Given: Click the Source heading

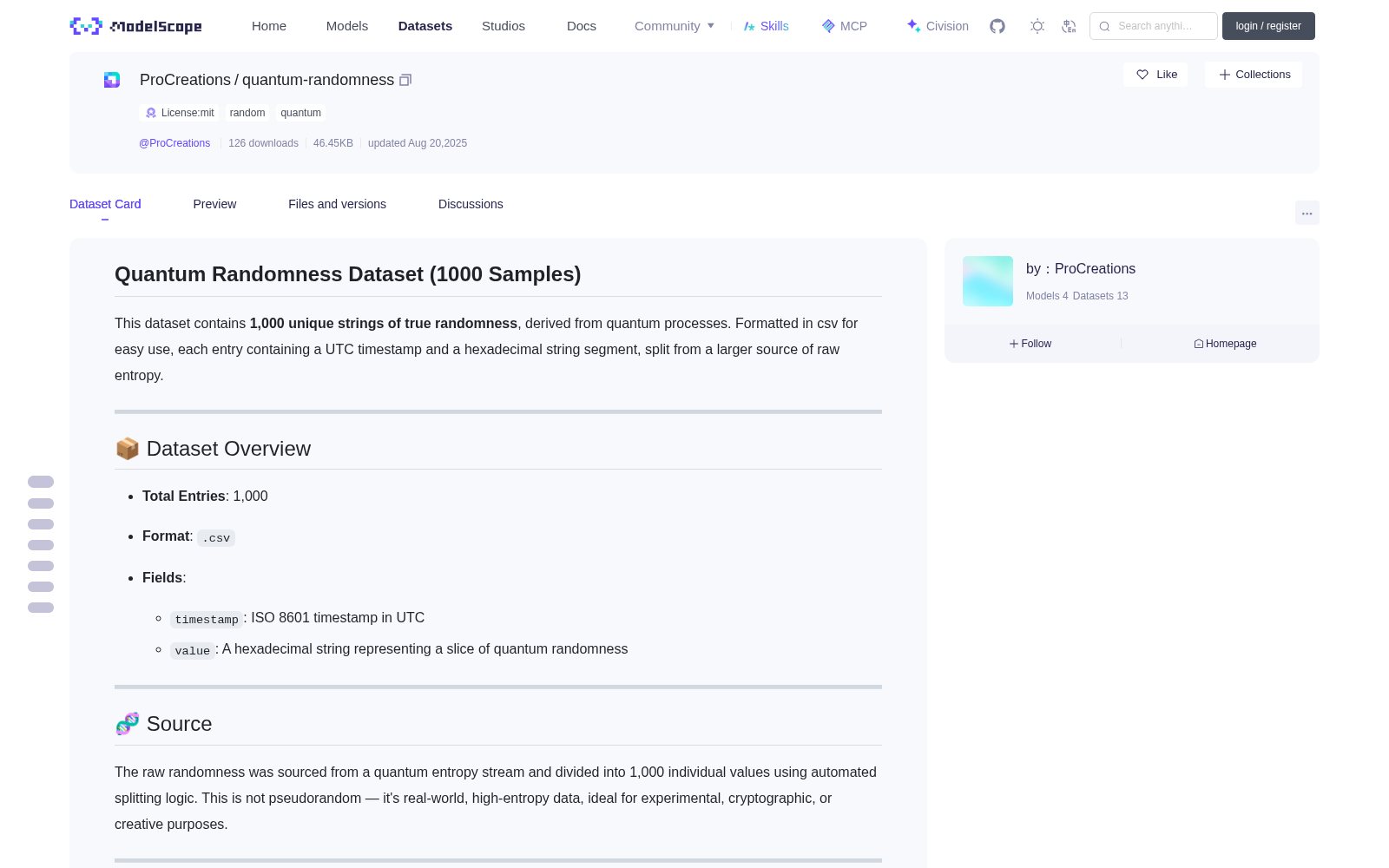Looking at the screenshot, I should (163, 724).
